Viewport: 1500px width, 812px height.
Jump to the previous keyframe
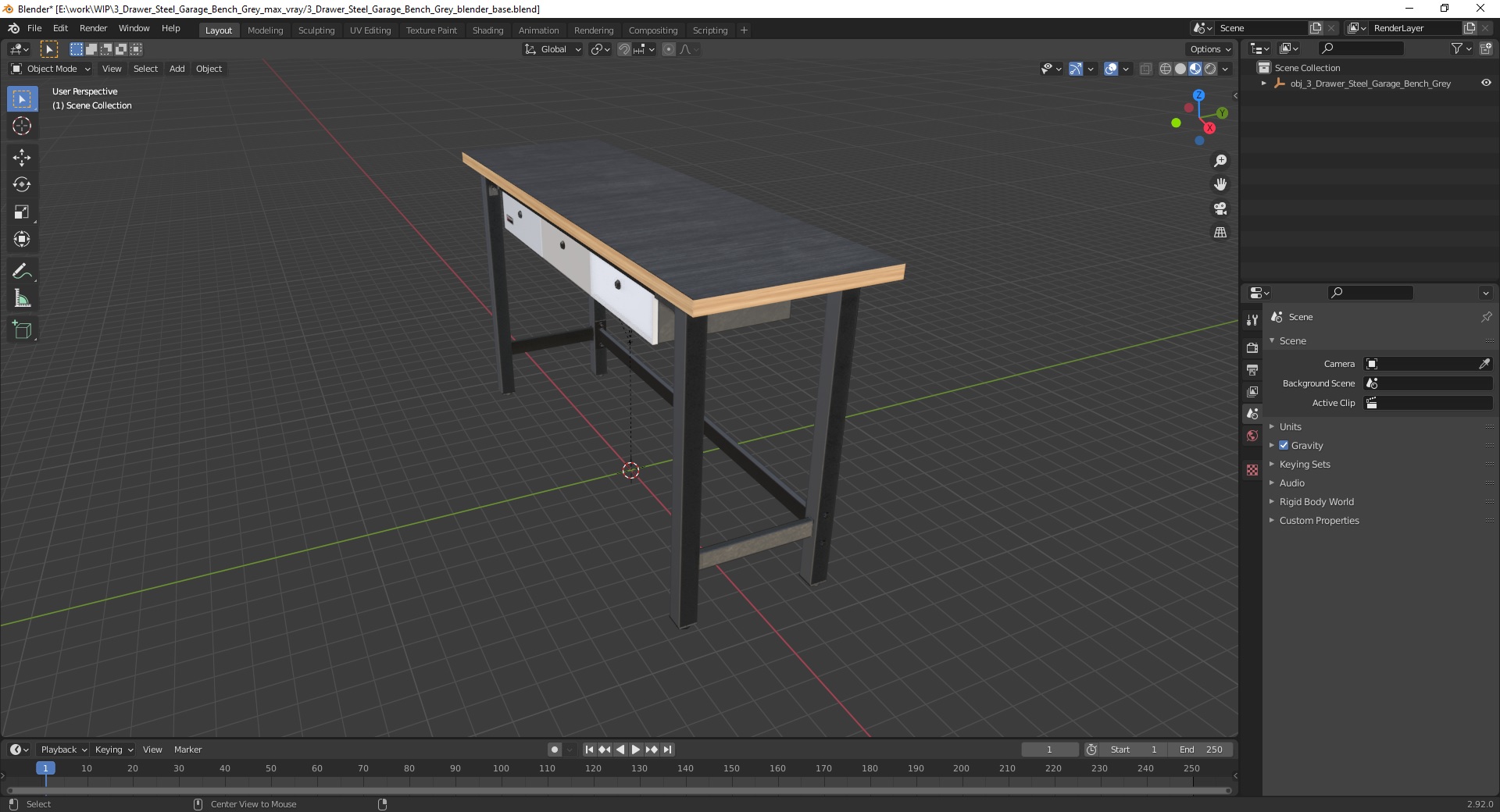pos(605,750)
